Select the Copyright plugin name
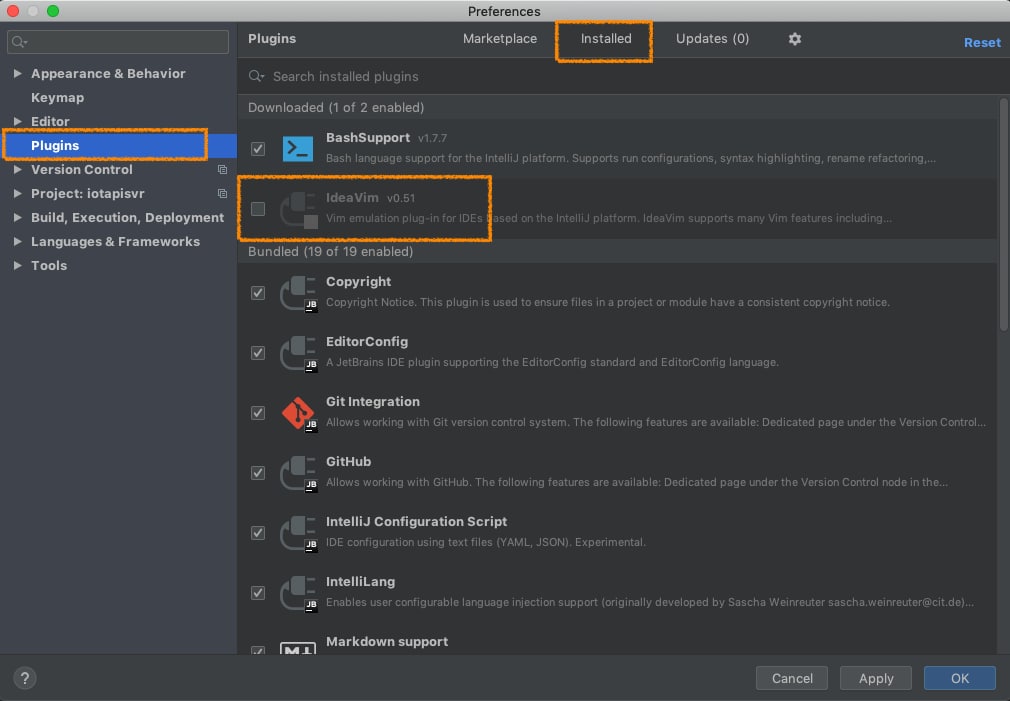The width and height of the screenshot is (1010, 701). [x=359, y=282]
